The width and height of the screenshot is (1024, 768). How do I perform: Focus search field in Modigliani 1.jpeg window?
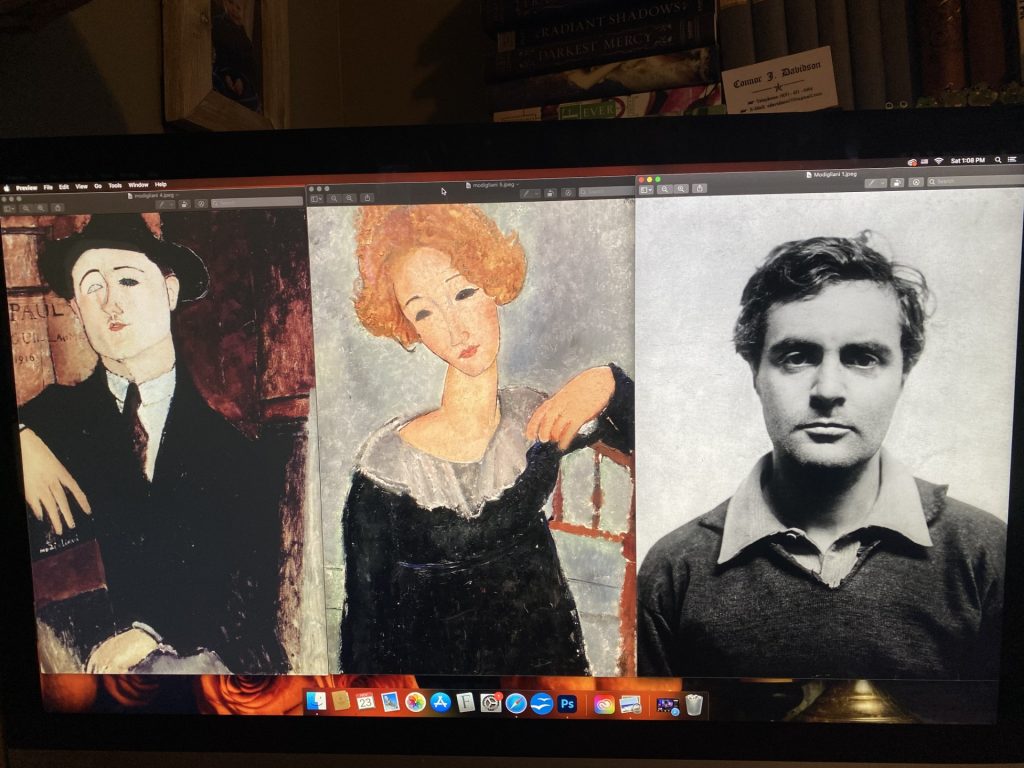(x=976, y=181)
